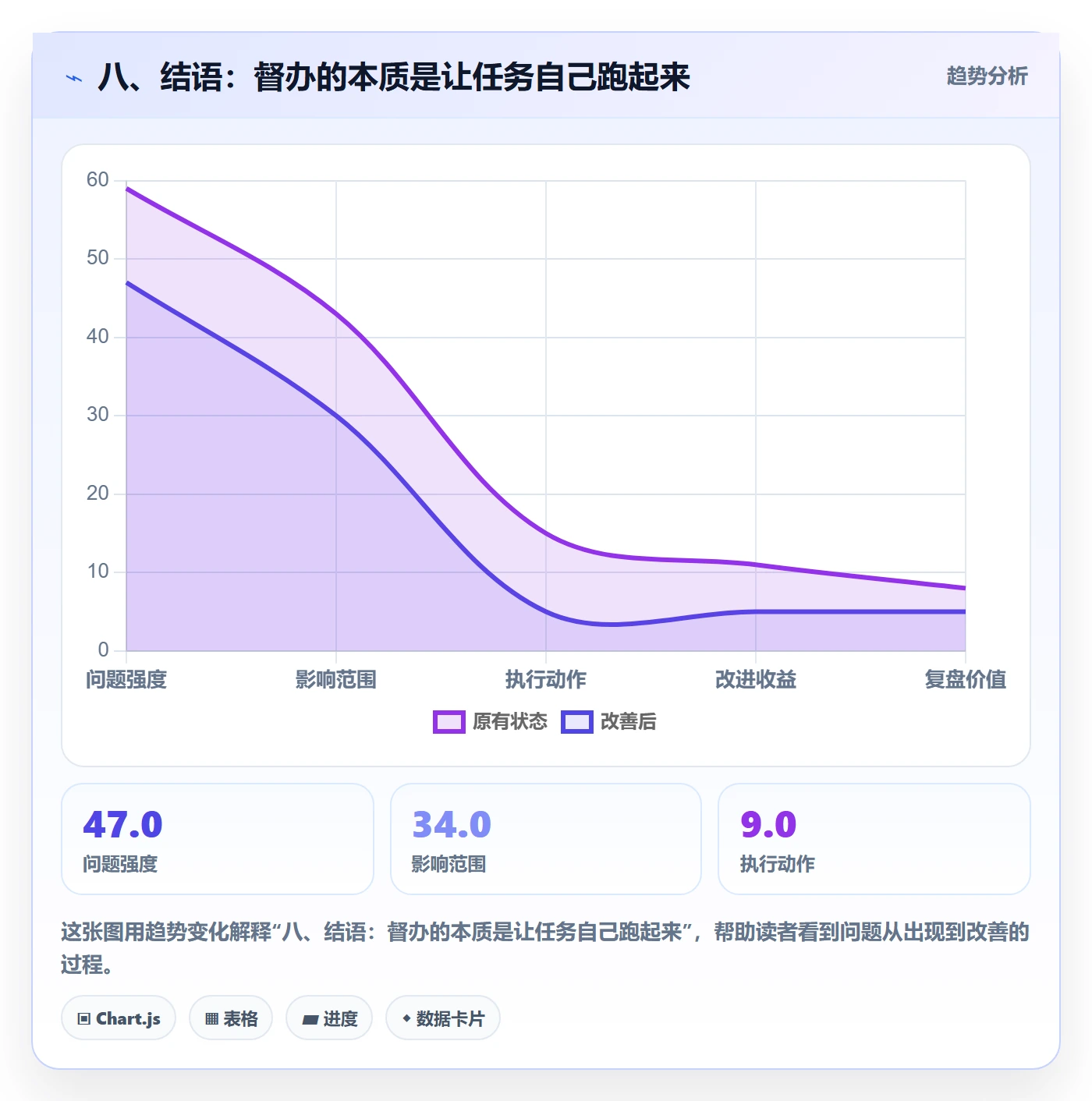Click the 47.0 问题强度 data card

[218, 839]
